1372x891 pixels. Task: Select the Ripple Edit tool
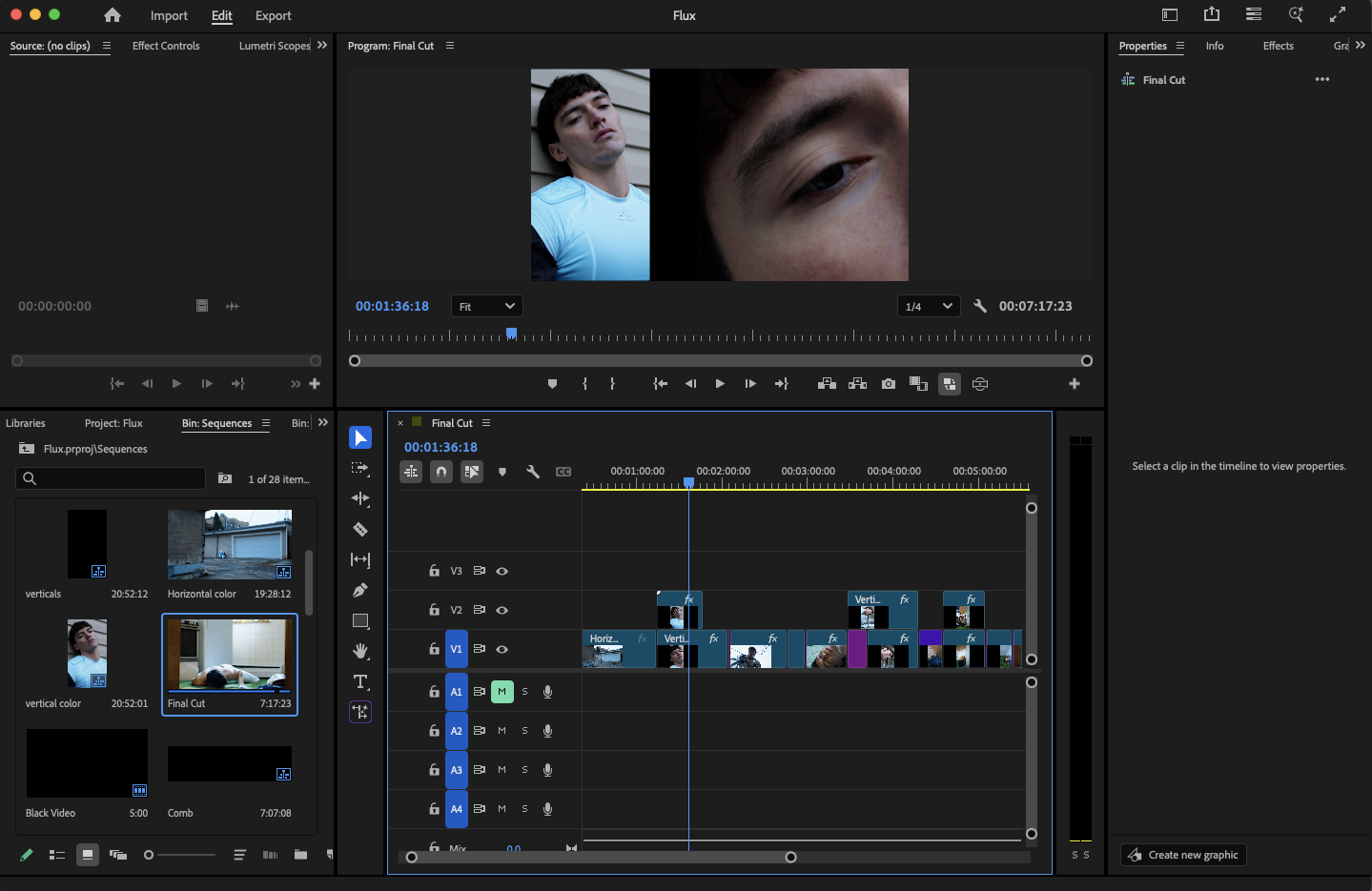tap(360, 498)
